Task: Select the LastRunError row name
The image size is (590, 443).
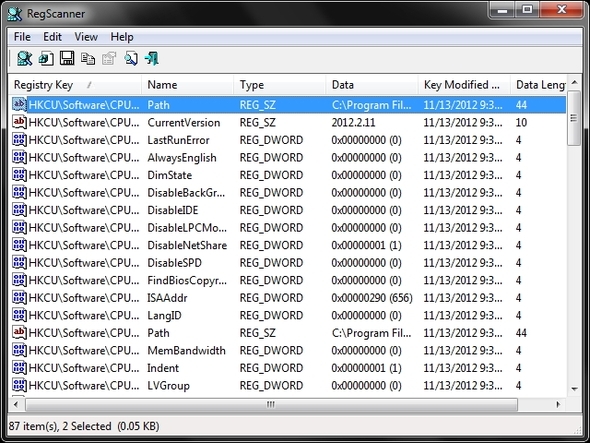Action: 178,140
